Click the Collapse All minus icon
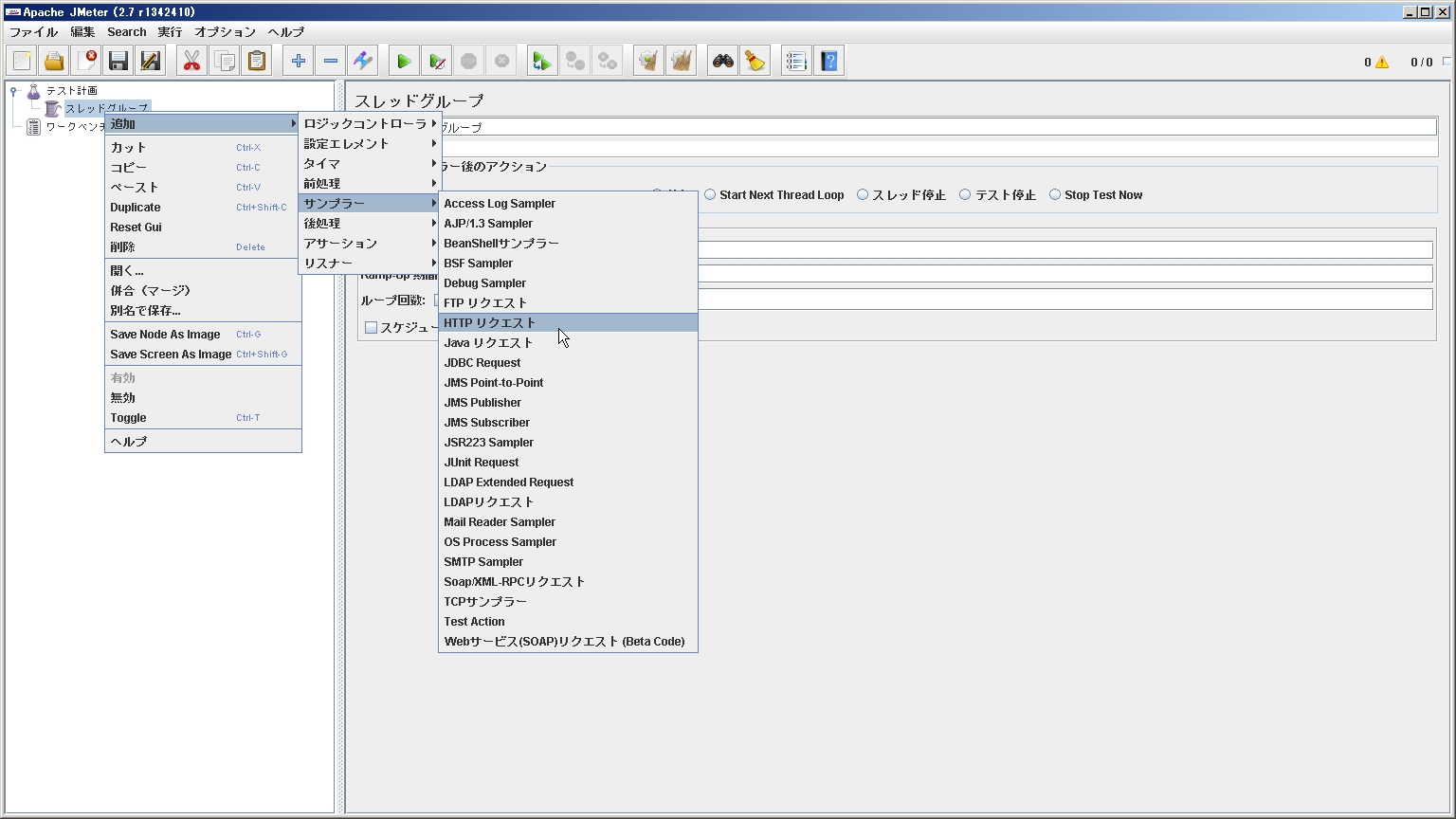The image size is (1456, 819). [331, 62]
